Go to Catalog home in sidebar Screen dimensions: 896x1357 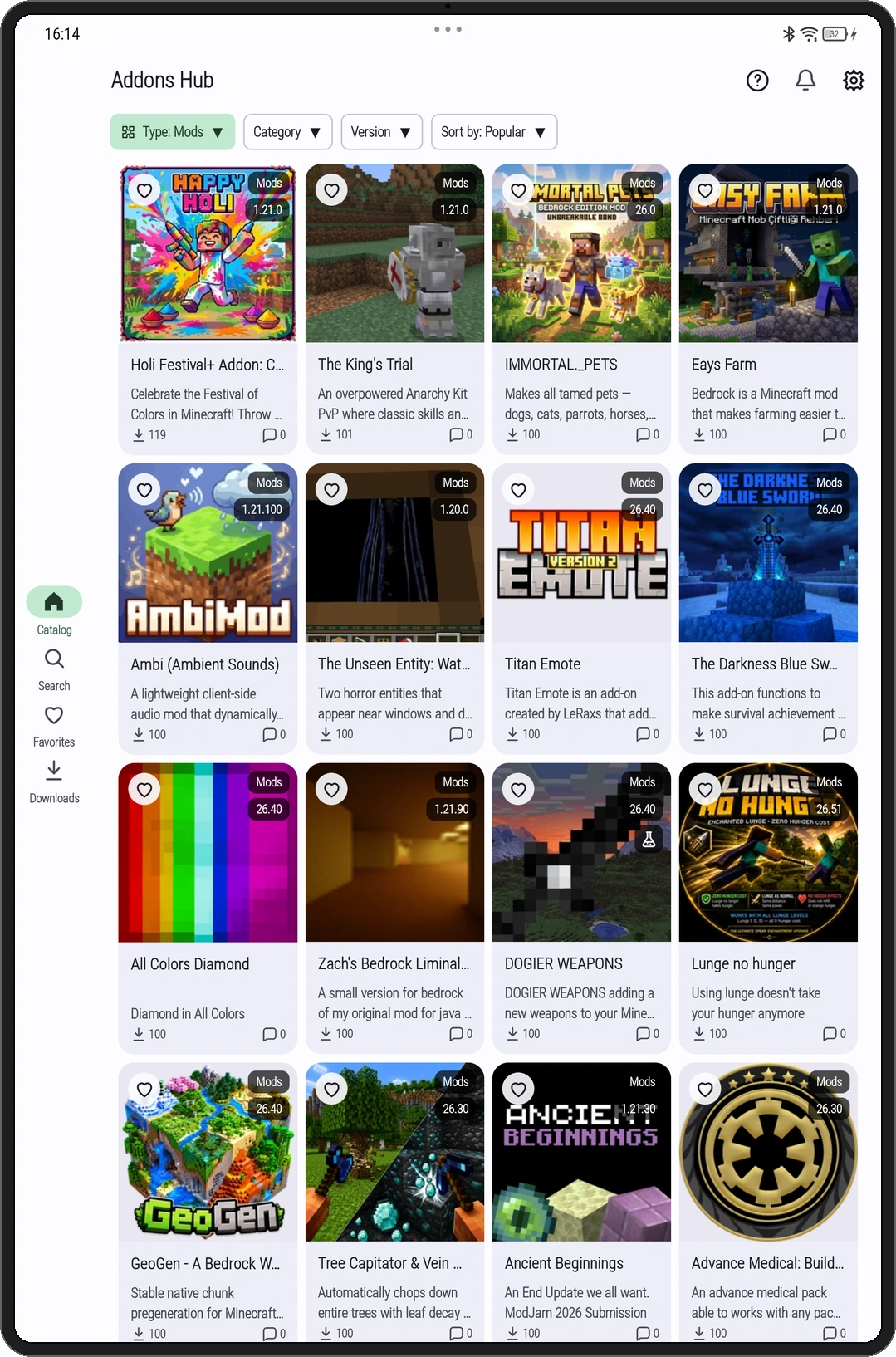tap(54, 611)
